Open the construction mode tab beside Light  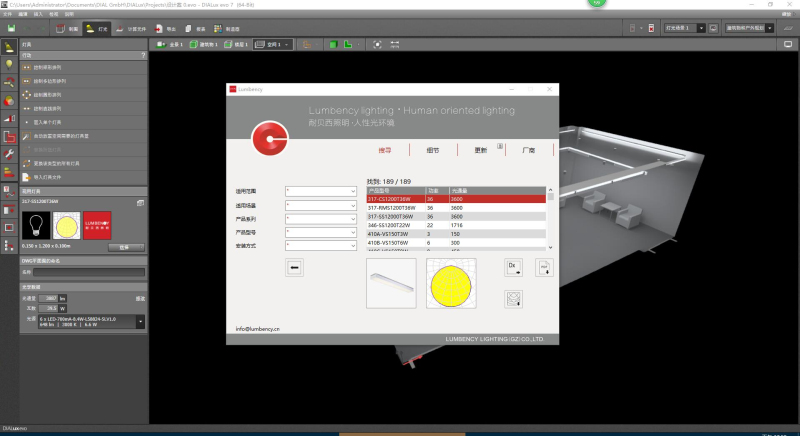coord(67,29)
